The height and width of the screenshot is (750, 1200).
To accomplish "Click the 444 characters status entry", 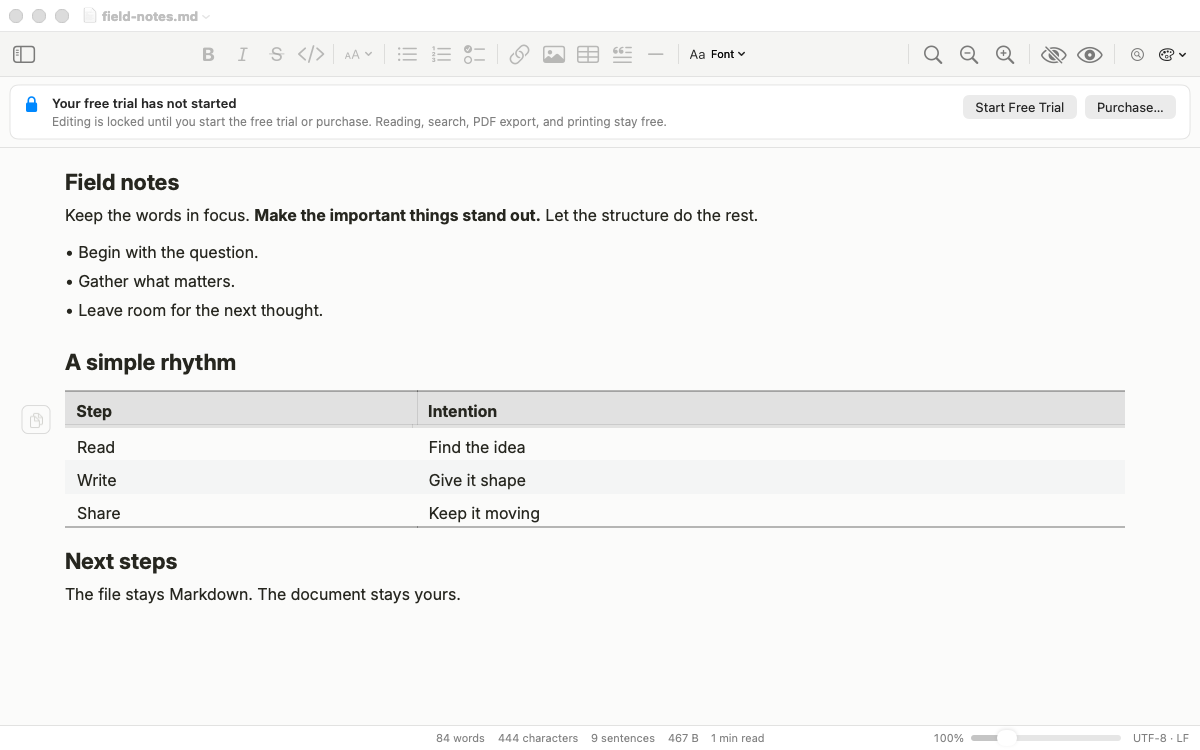I will pyautogui.click(x=538, y=738).
